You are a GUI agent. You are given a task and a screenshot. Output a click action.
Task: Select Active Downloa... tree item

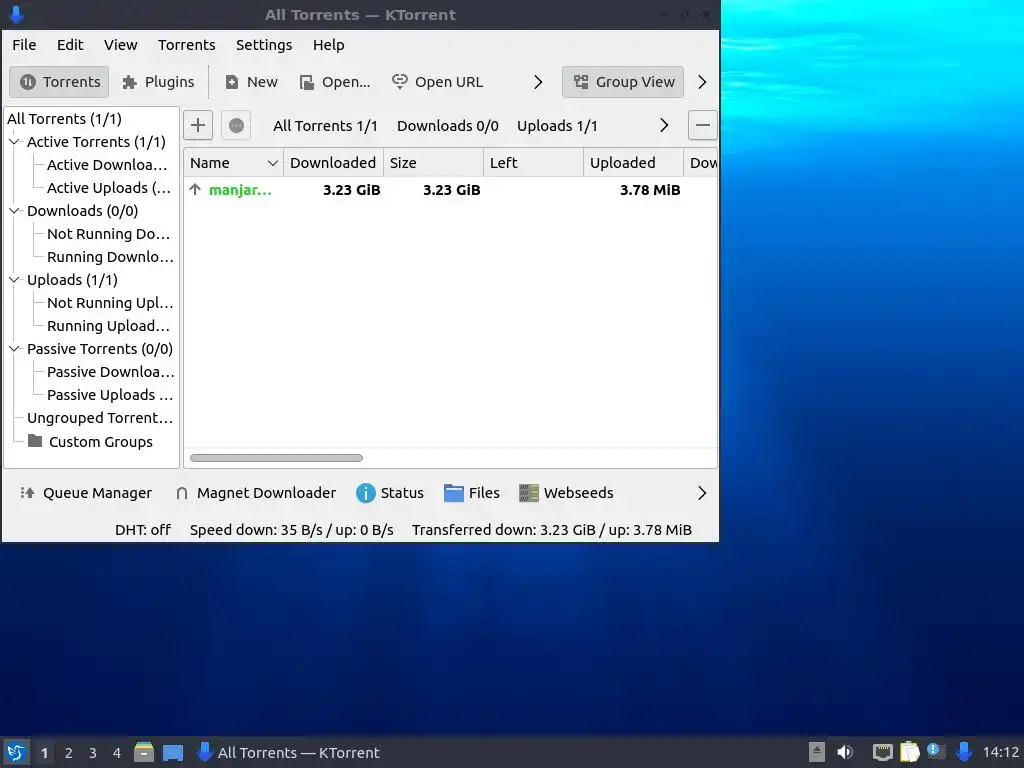click(x=107, y=165)
